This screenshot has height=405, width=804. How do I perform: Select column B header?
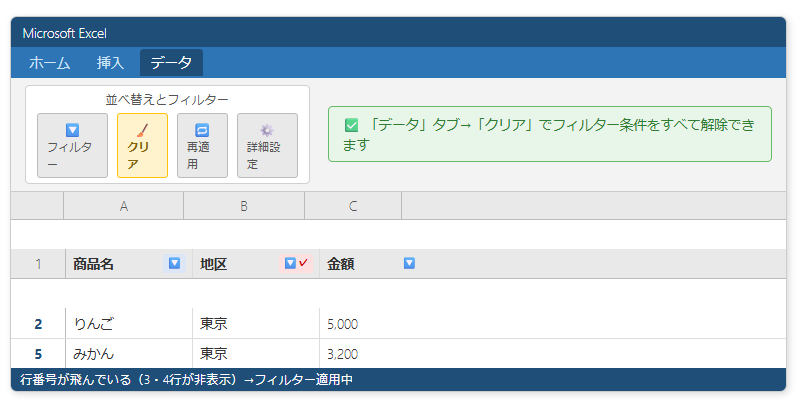pos(243,206)
